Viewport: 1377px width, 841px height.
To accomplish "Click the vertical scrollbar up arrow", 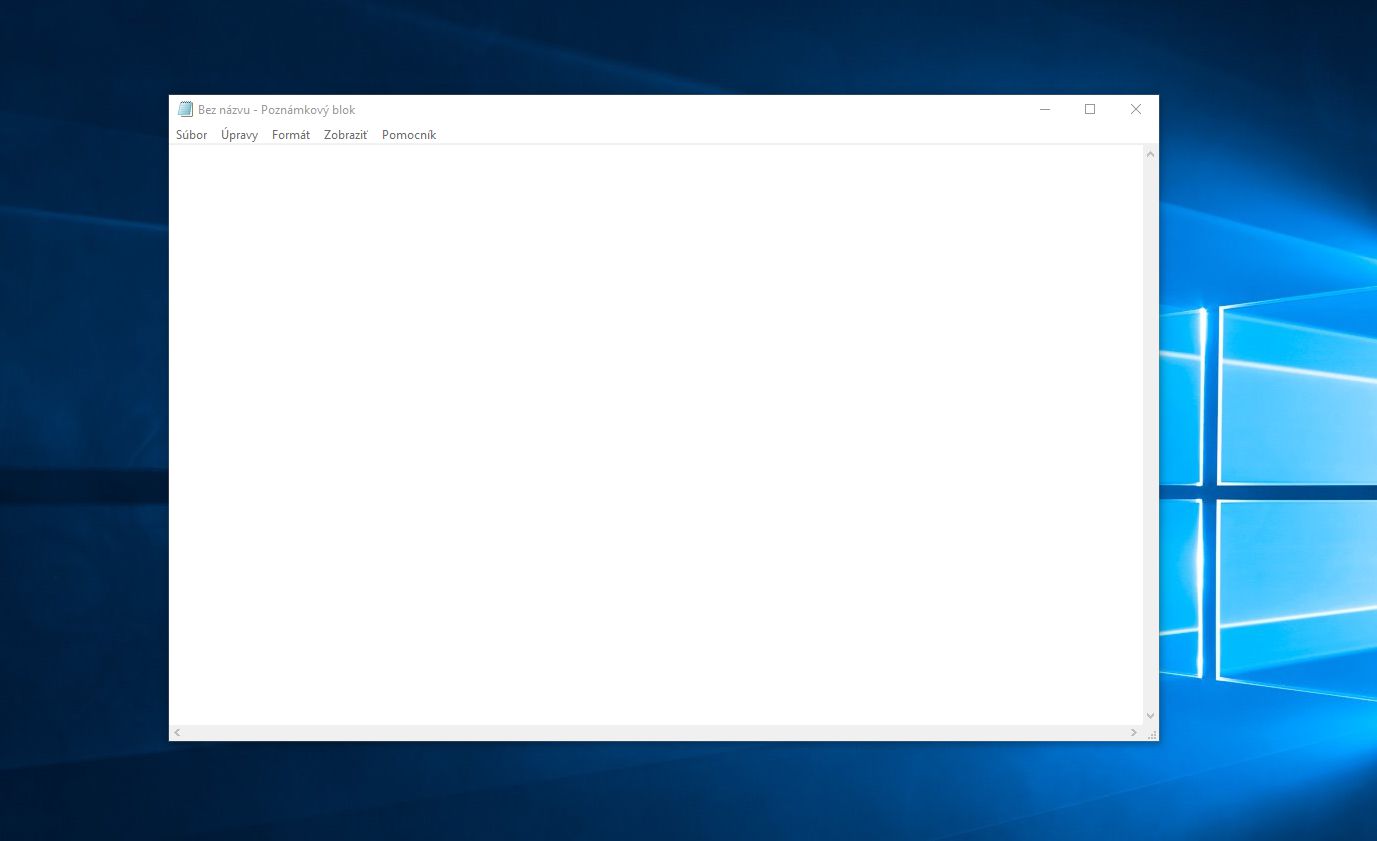I will pyautogui.click(x=1150, y=154).
